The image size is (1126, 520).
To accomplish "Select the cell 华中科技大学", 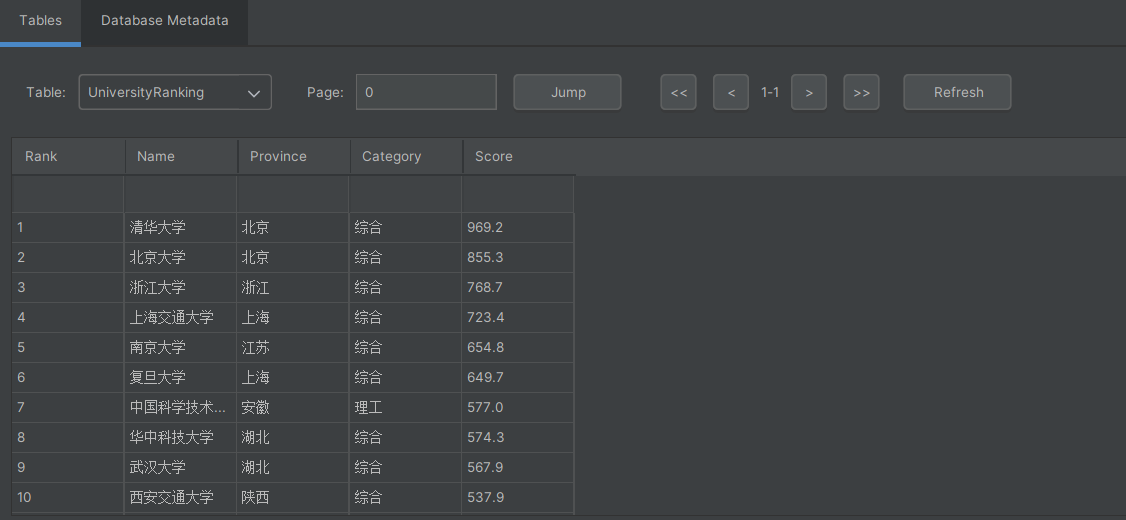I will pos(180,437).
